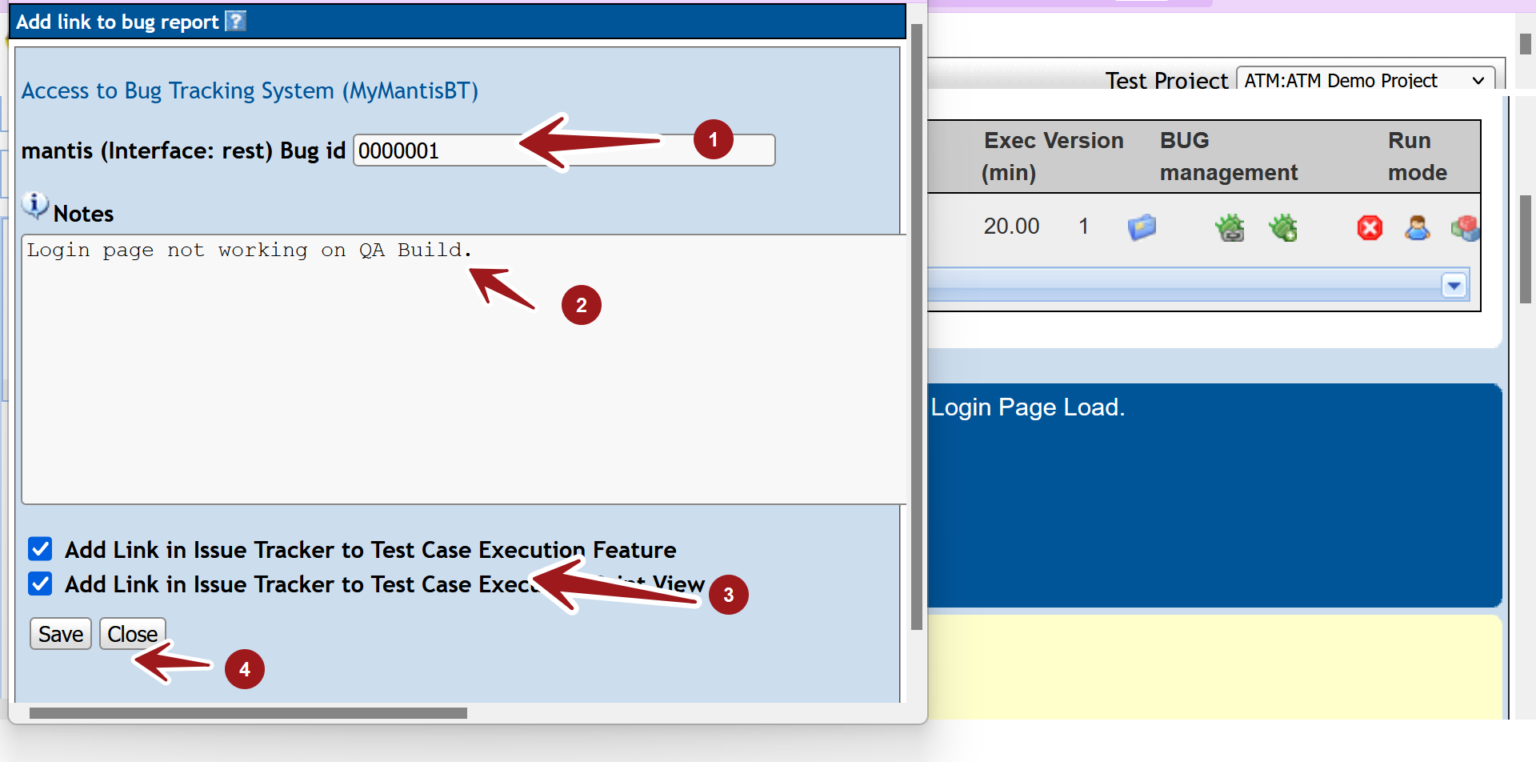Uncheck Add Link to Execution Print View

39,584
